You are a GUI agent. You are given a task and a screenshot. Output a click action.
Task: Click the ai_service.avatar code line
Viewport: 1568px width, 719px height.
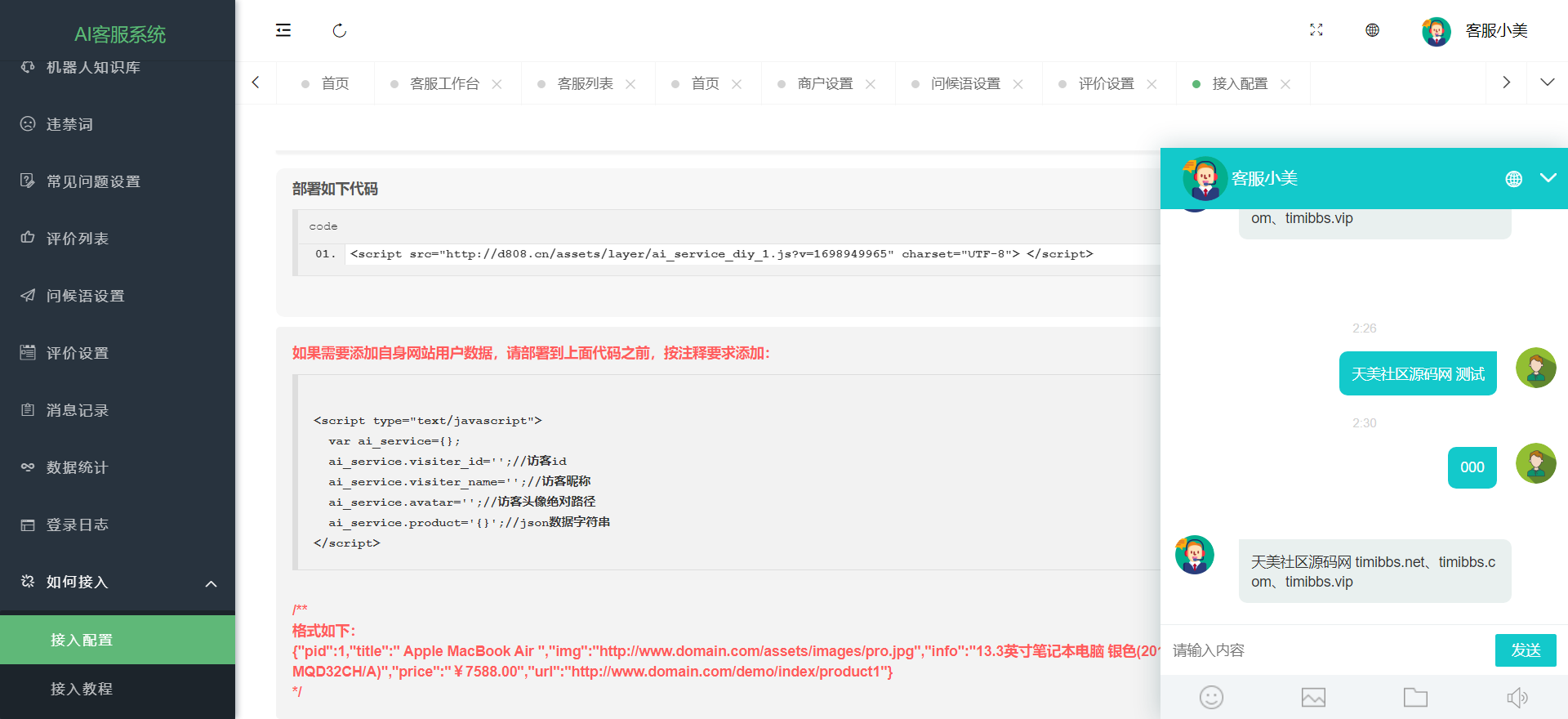tap(462, 502)
